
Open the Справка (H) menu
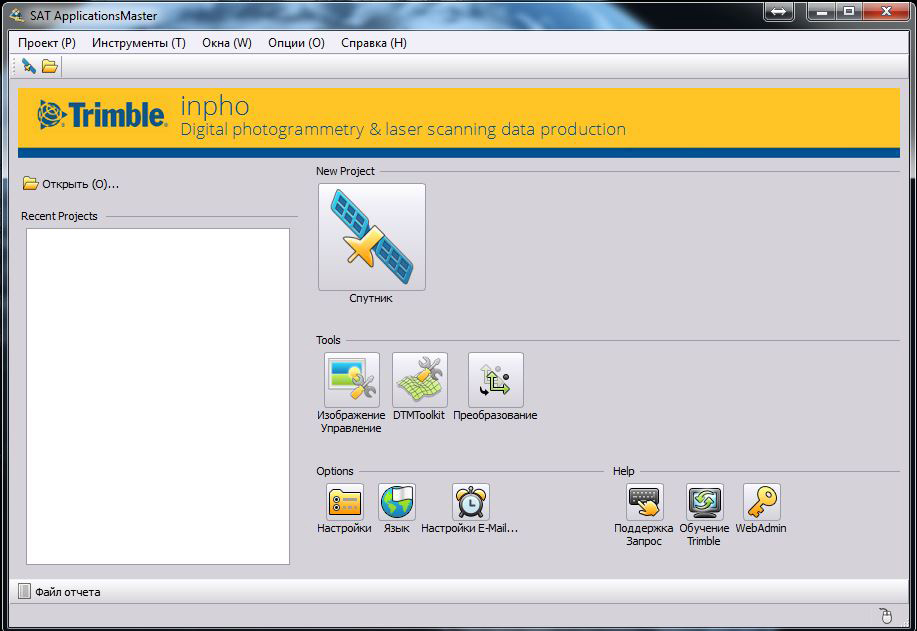click(x=374, y=43)
